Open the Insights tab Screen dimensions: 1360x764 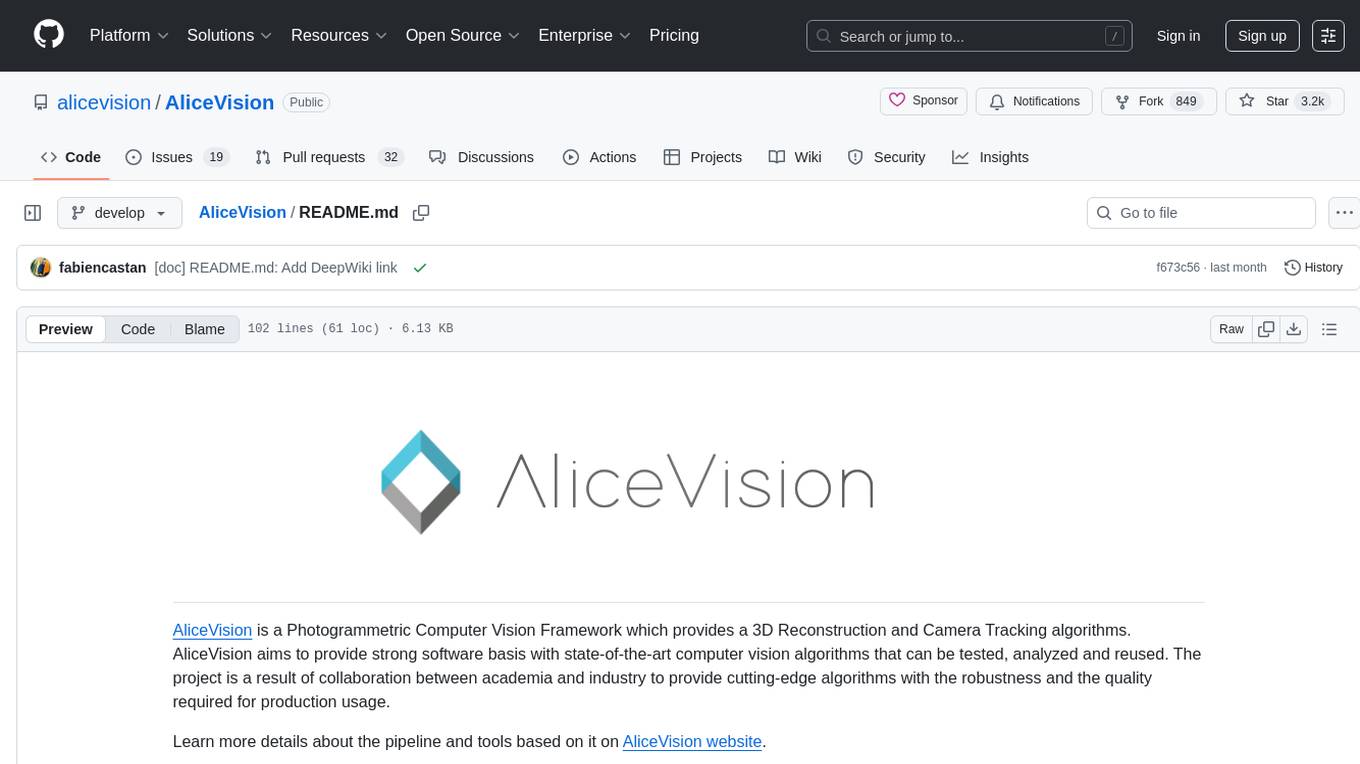[990, 157]
